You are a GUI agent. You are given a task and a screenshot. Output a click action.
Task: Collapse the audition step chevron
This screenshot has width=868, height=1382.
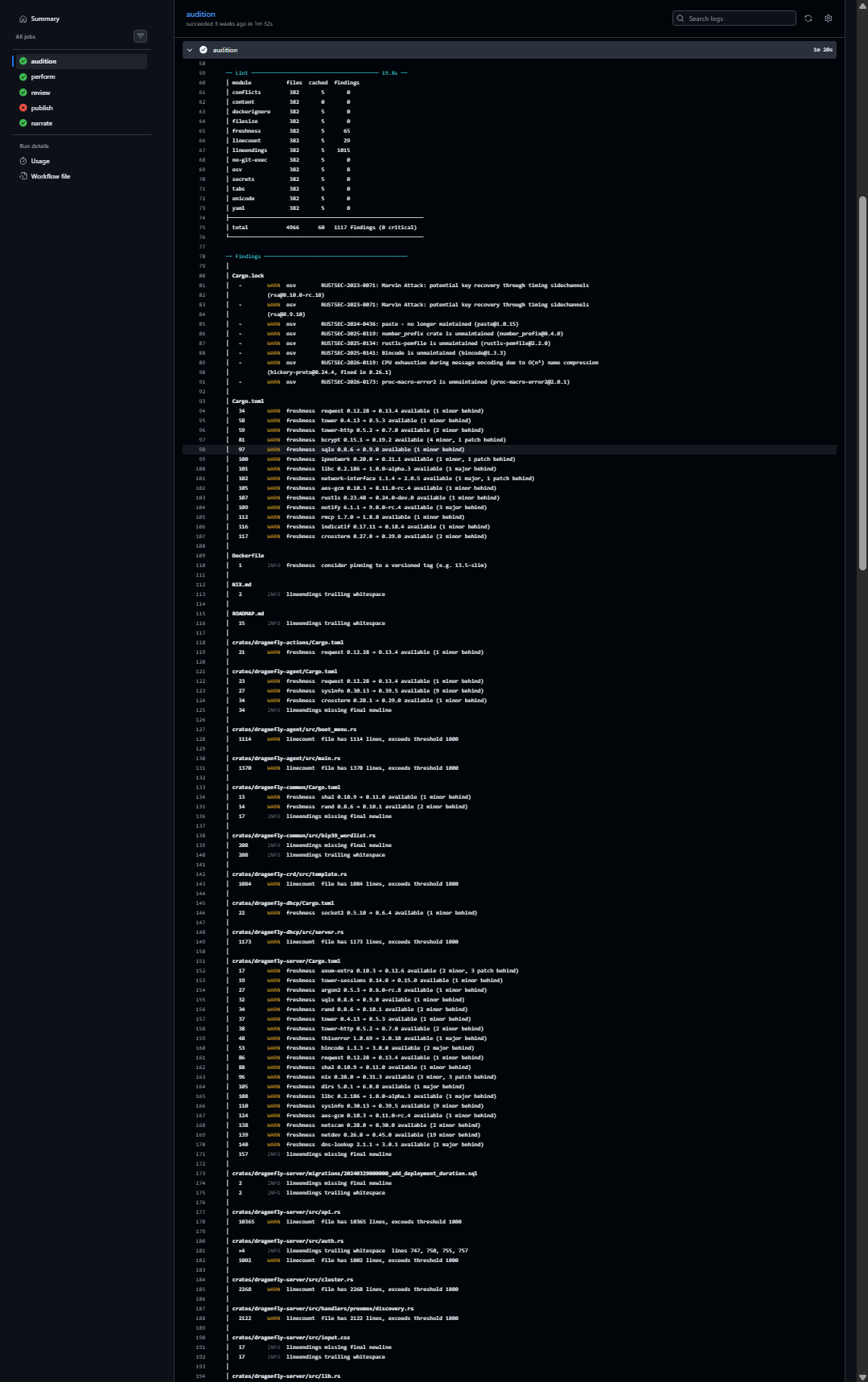pyautogui.click(x=190, y=50)
